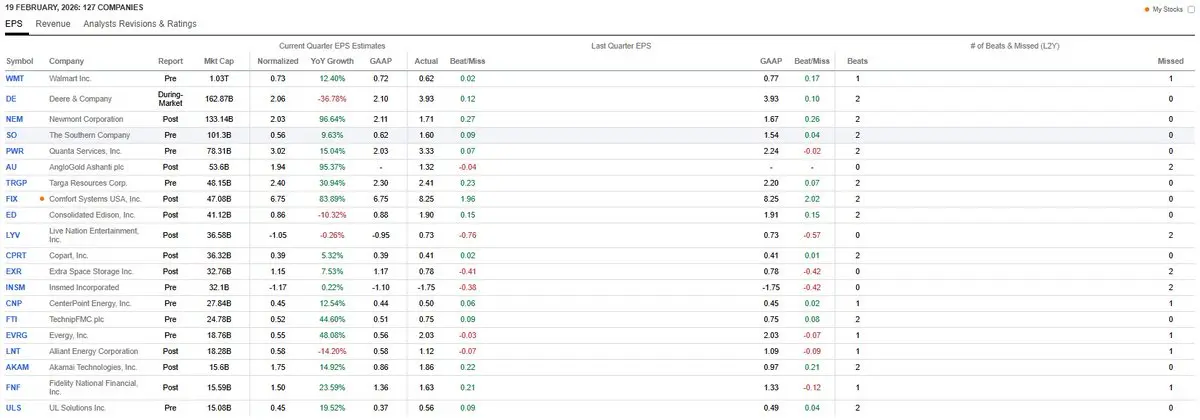This screenshot has height=420, width=1200.
Task: Open the INSM ticker link
Action: tap(15, 287)
